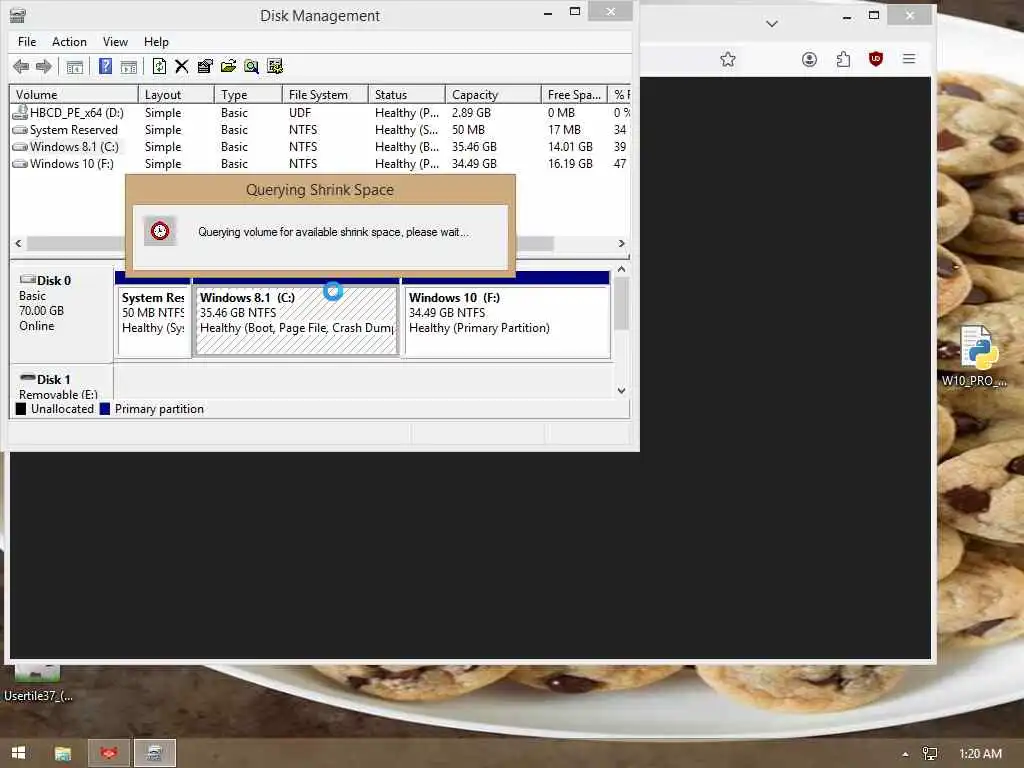Image resolution: width=1024 pixels, height=768 pixels.
Task: Click the uBlock Origin shield icon in browser
Action: 876,59
